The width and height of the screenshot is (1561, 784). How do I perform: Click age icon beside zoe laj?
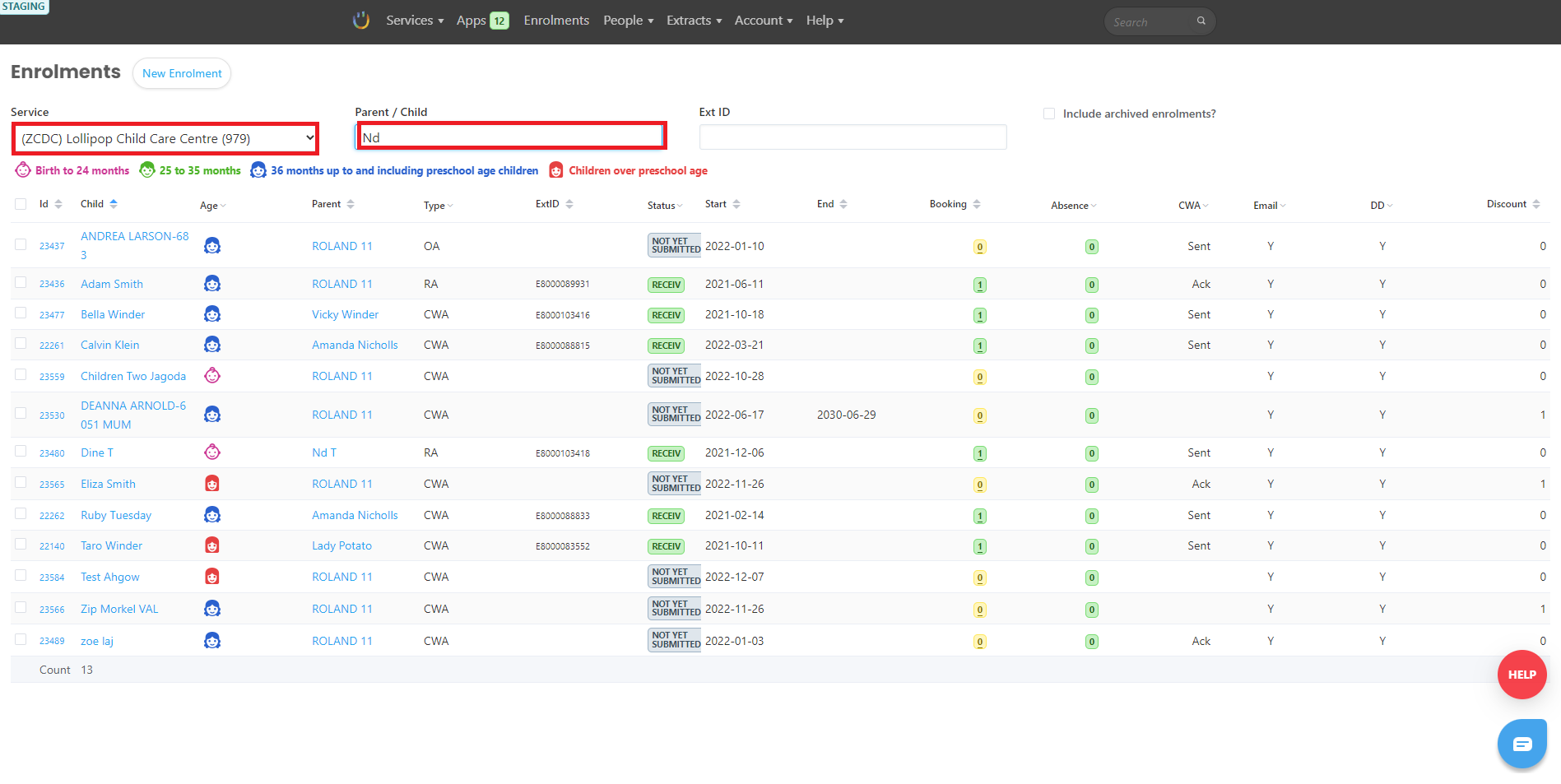(x=212, y=641)
